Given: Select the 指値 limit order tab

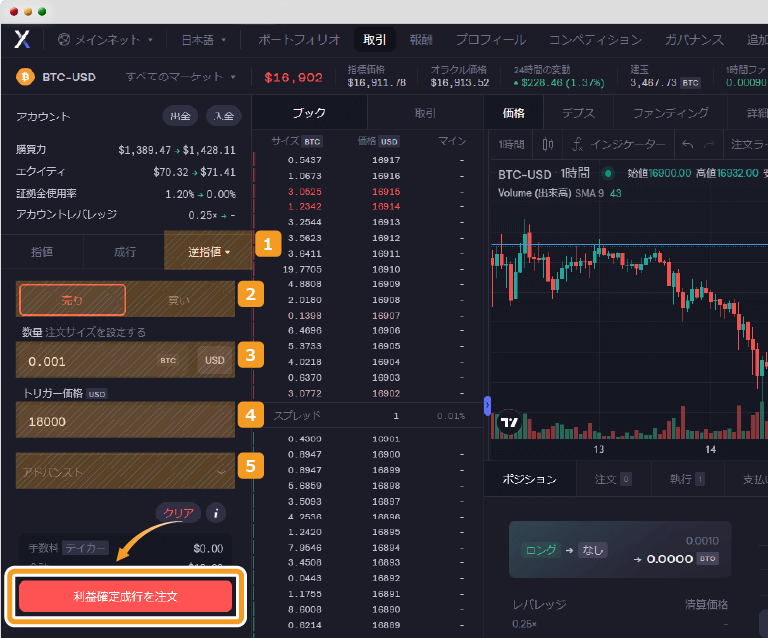Looking at the screenshot, I should pos(42,252).
